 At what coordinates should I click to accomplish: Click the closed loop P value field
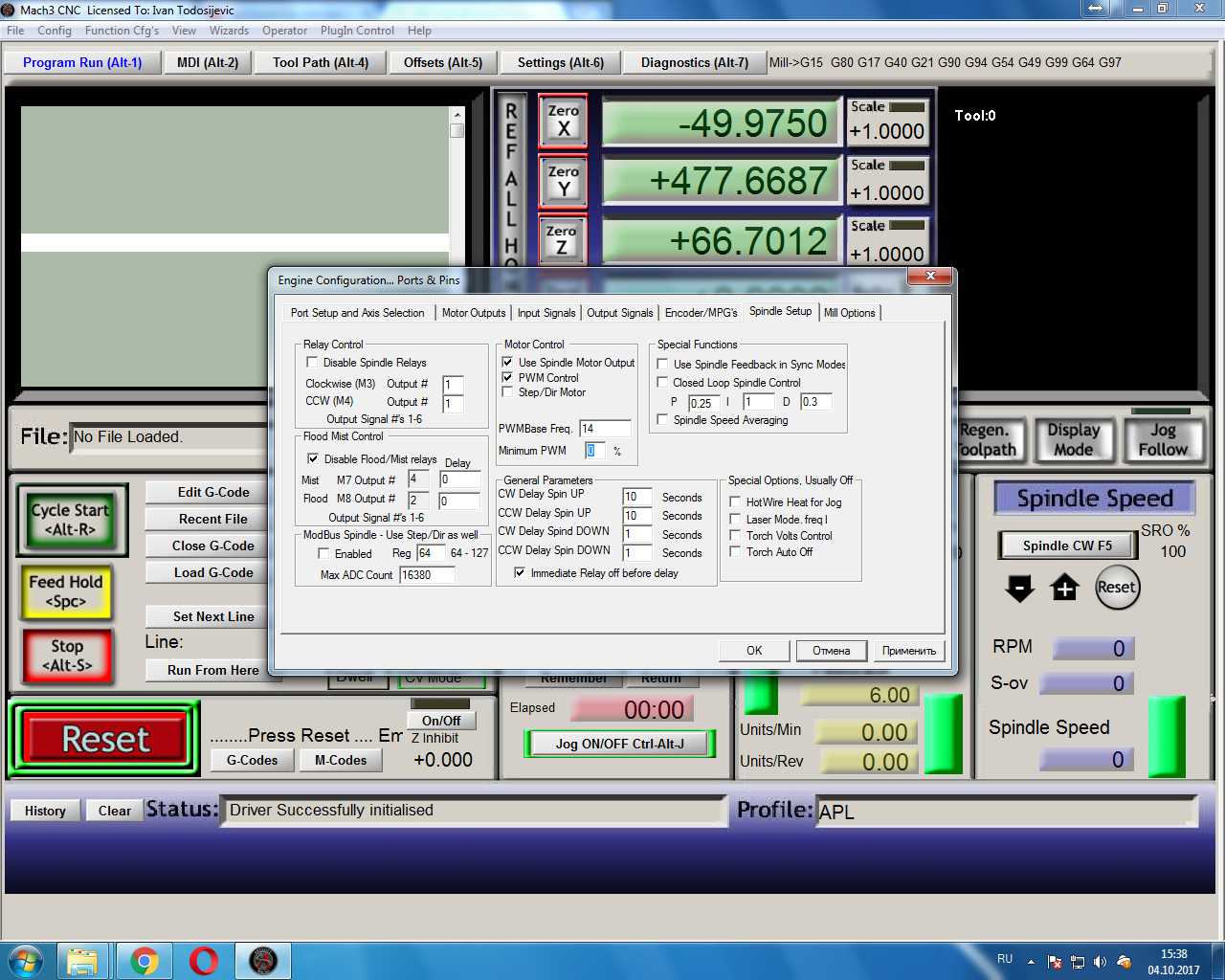click(703, 402)
